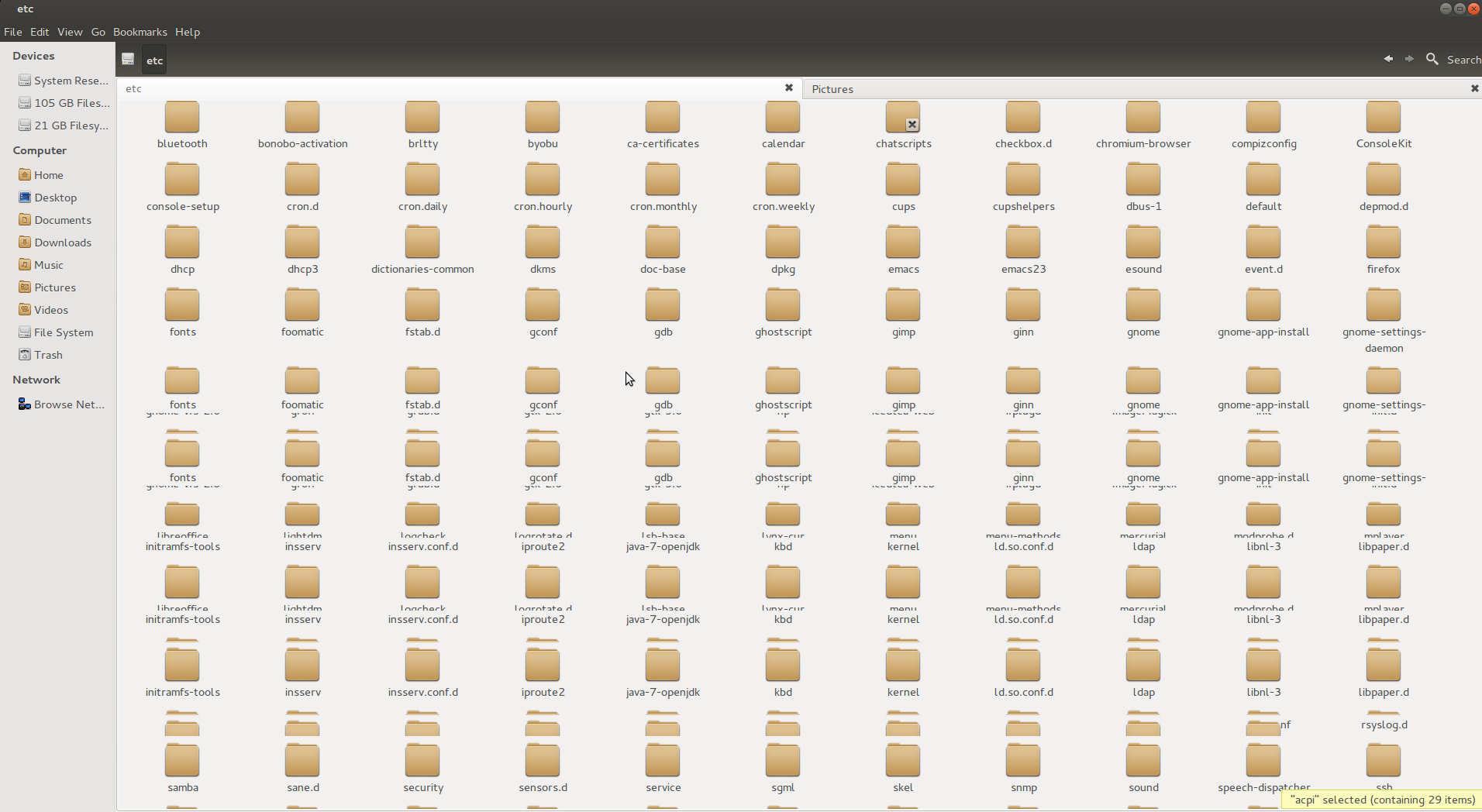Click the back navigation arrow
This screenshot has height=812, width=1482.
pos(1388,59)
